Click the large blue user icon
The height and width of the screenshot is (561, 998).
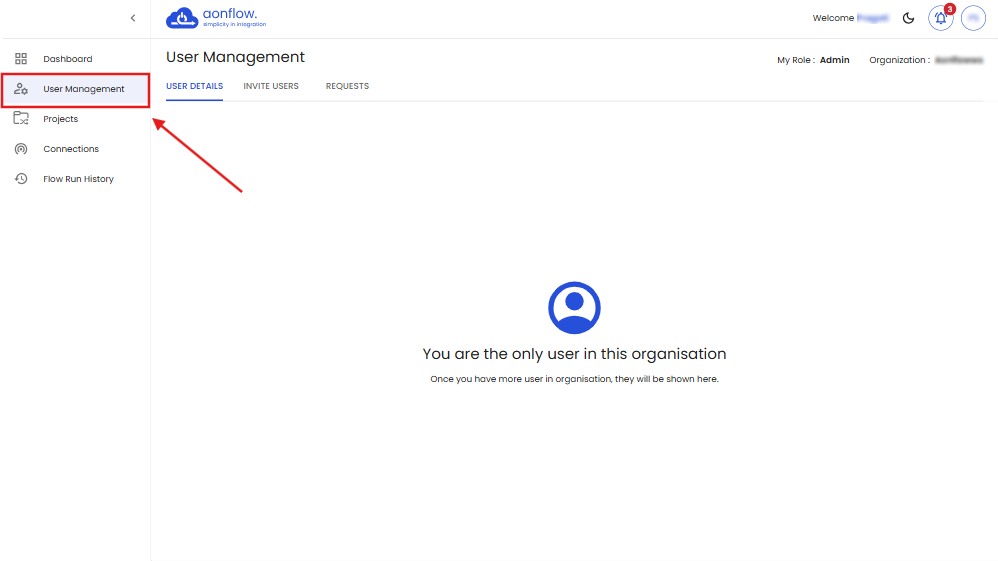(574, 307)
